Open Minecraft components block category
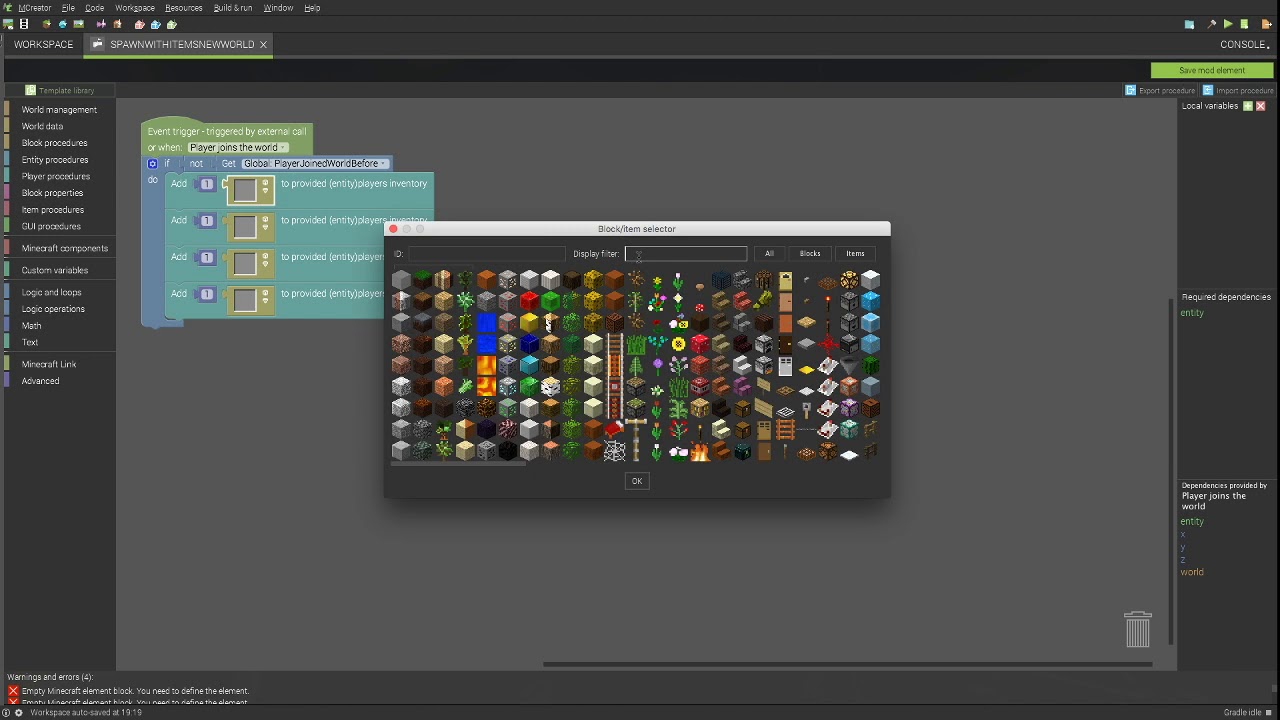The height and width of the screenshot is (720, 1280). tap(65, 248)
